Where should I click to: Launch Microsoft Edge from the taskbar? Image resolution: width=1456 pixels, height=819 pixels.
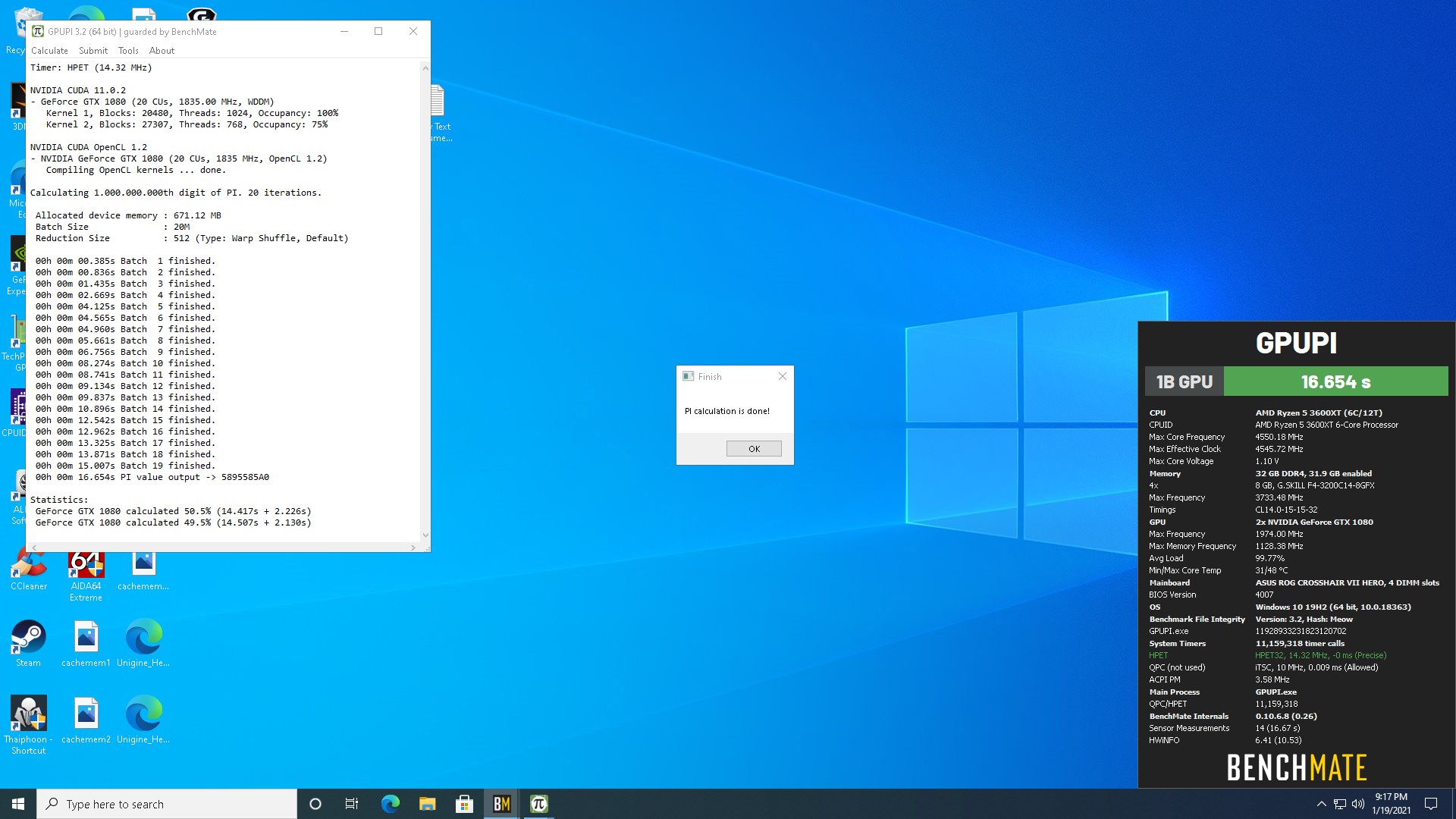pos(390,804)
